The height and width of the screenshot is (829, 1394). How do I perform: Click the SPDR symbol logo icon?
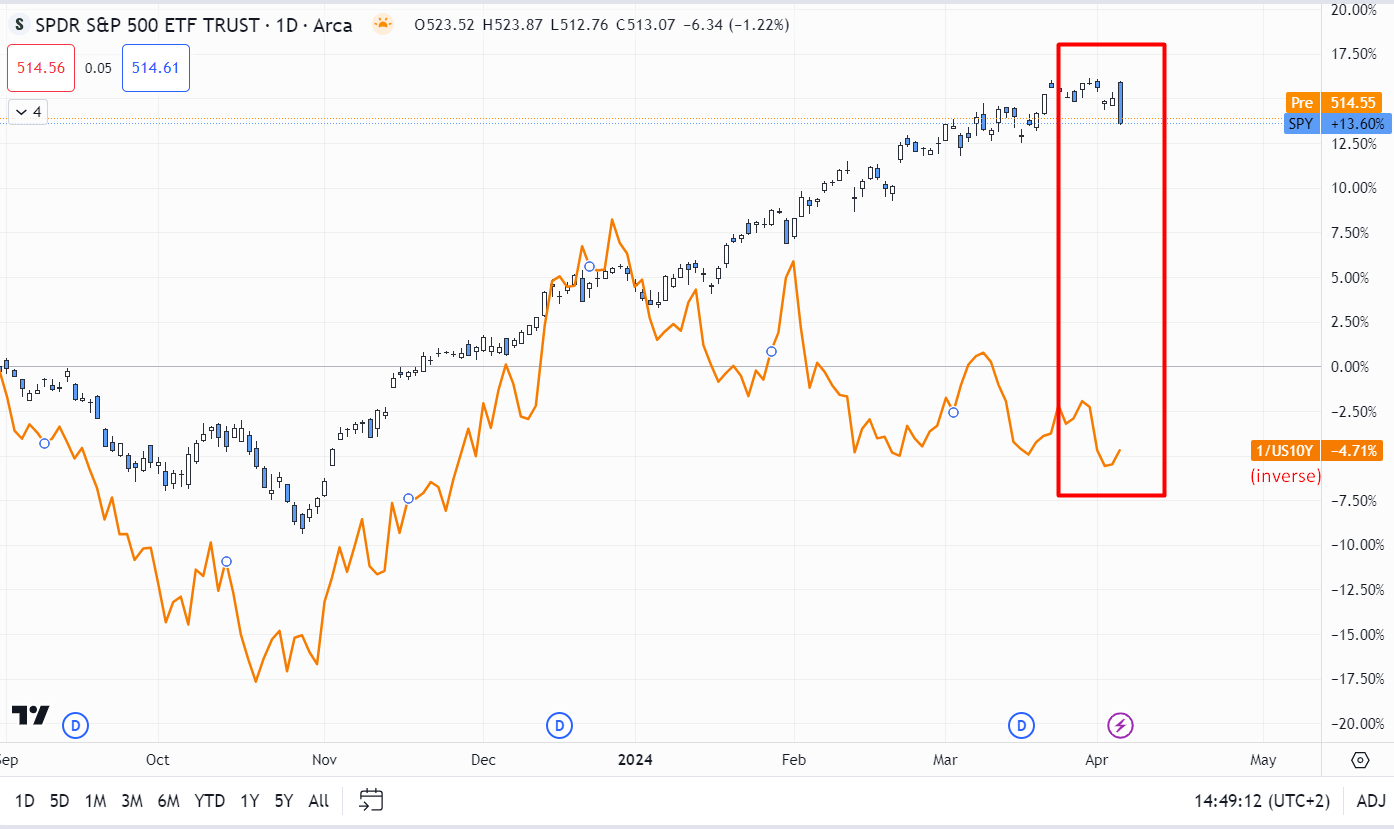pos(19,24)
